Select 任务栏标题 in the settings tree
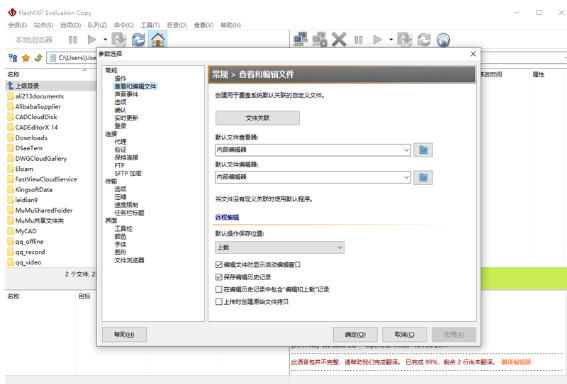 tap(129, 213)
